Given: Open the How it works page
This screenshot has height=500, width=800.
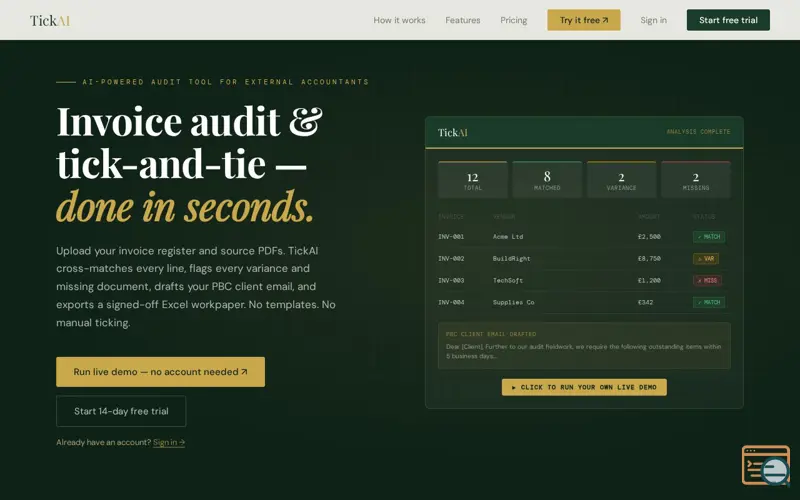Looking at the screenshot, I should (x=399, y=20).
